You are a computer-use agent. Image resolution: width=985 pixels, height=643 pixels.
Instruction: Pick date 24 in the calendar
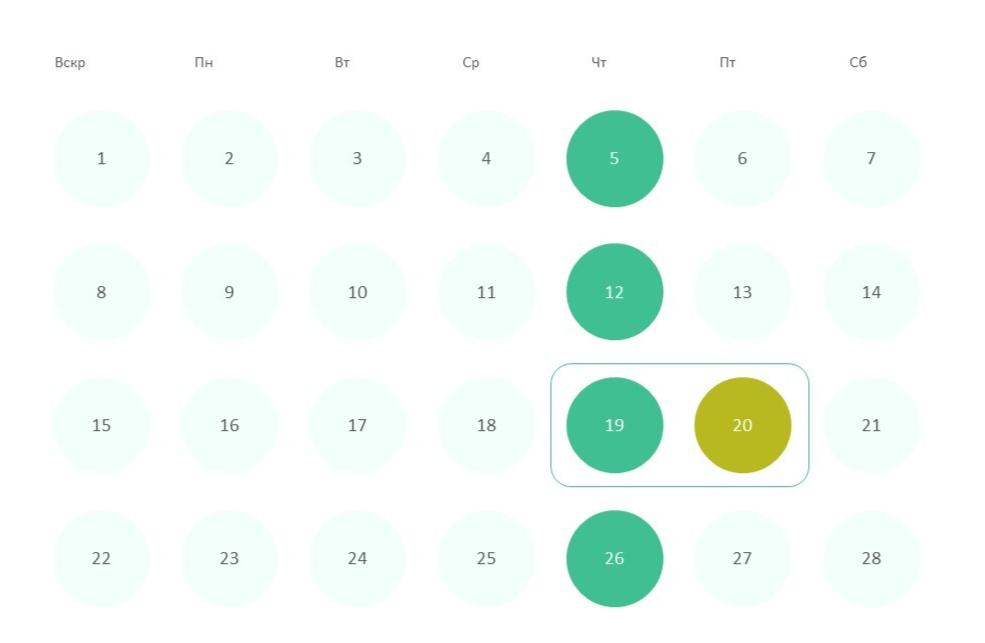click(357, 558)
